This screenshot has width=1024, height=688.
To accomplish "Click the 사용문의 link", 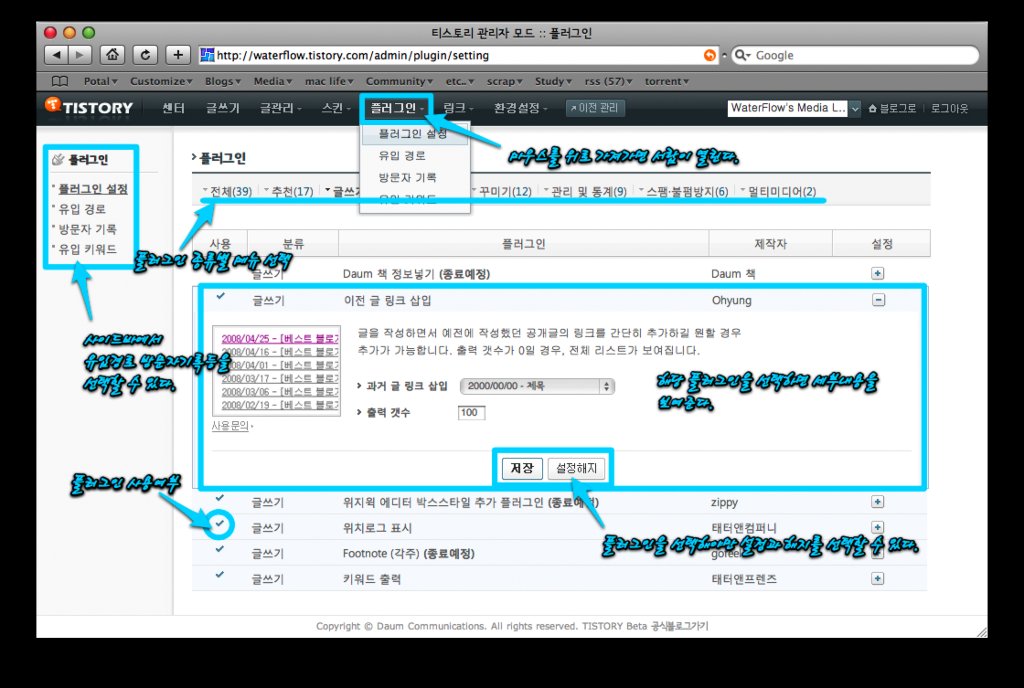I will (x=230, y=426).
